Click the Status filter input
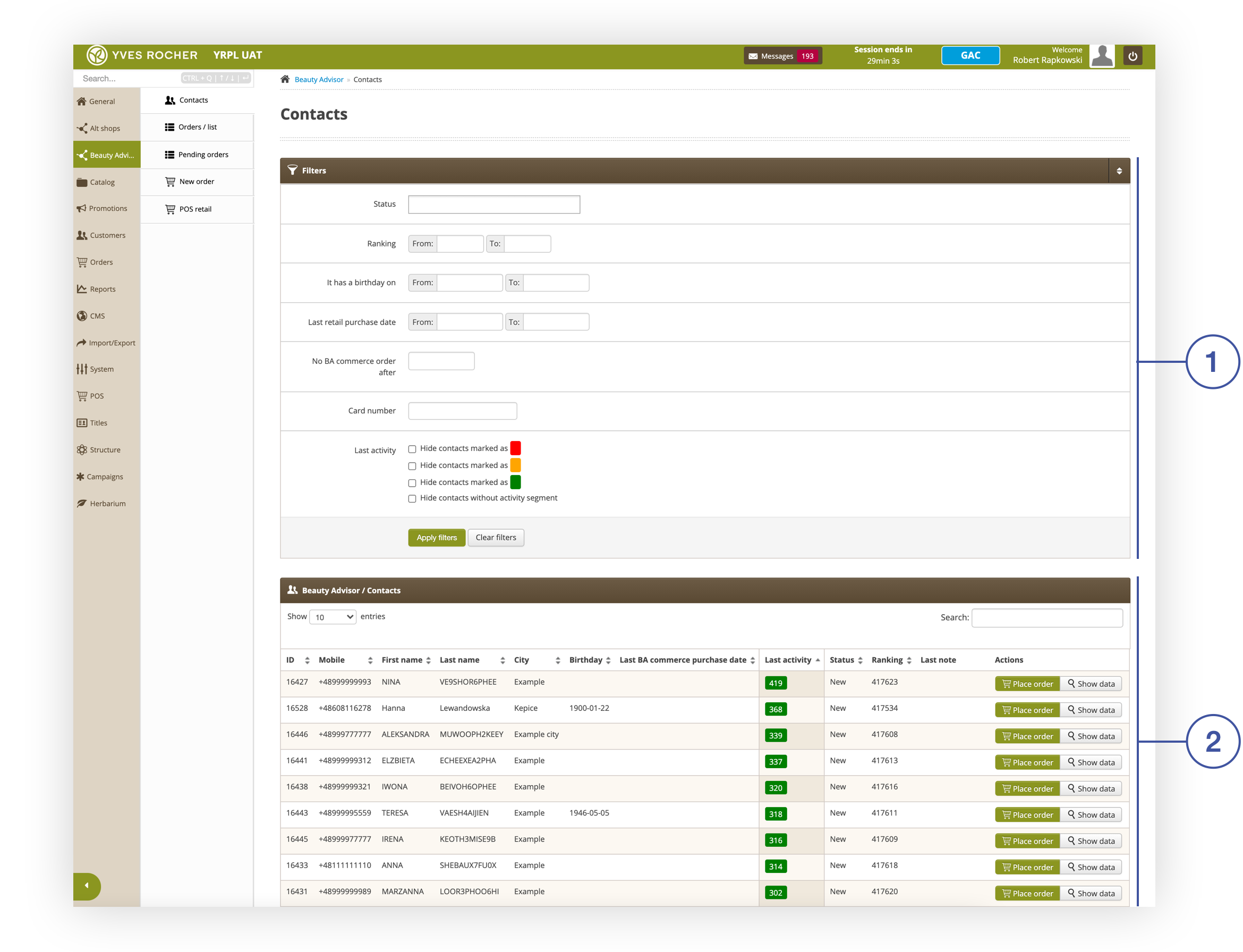The height and width of the screenshot is (952, 1243). click(x=494, y=205)
